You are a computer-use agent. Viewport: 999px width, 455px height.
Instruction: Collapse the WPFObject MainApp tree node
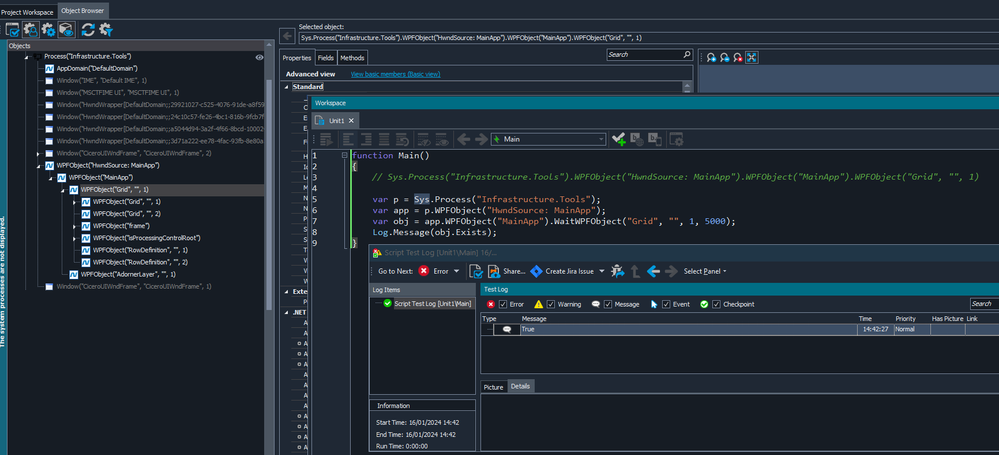[x=51, y=177]
